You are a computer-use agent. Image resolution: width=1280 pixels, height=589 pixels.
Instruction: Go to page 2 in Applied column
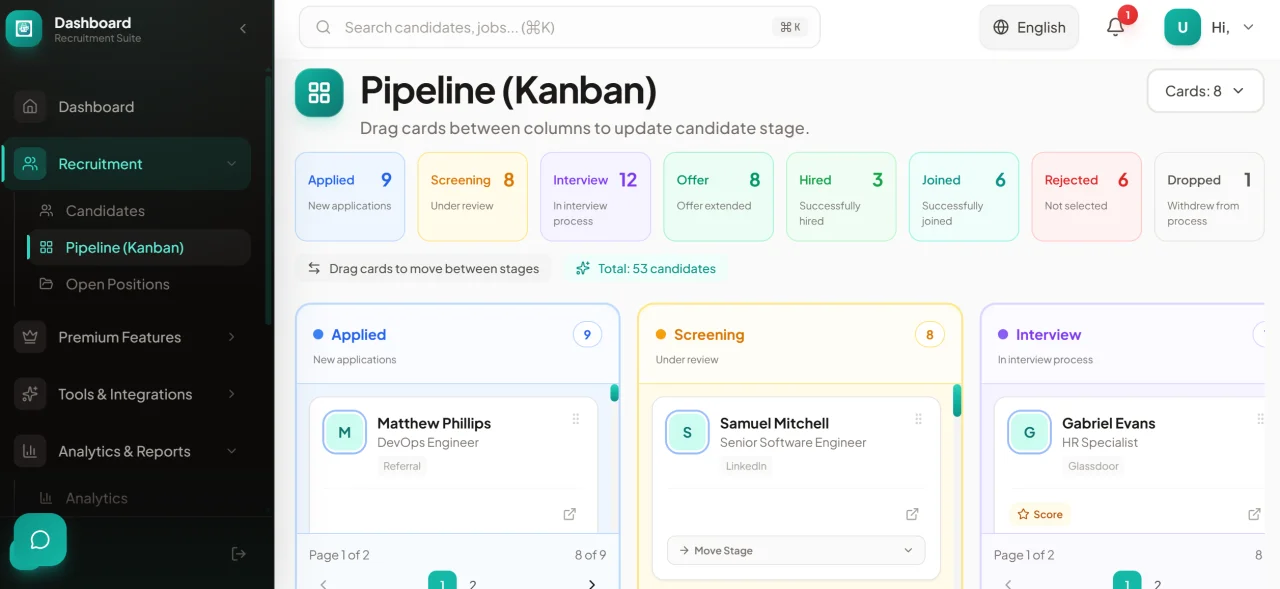(473, 584)
